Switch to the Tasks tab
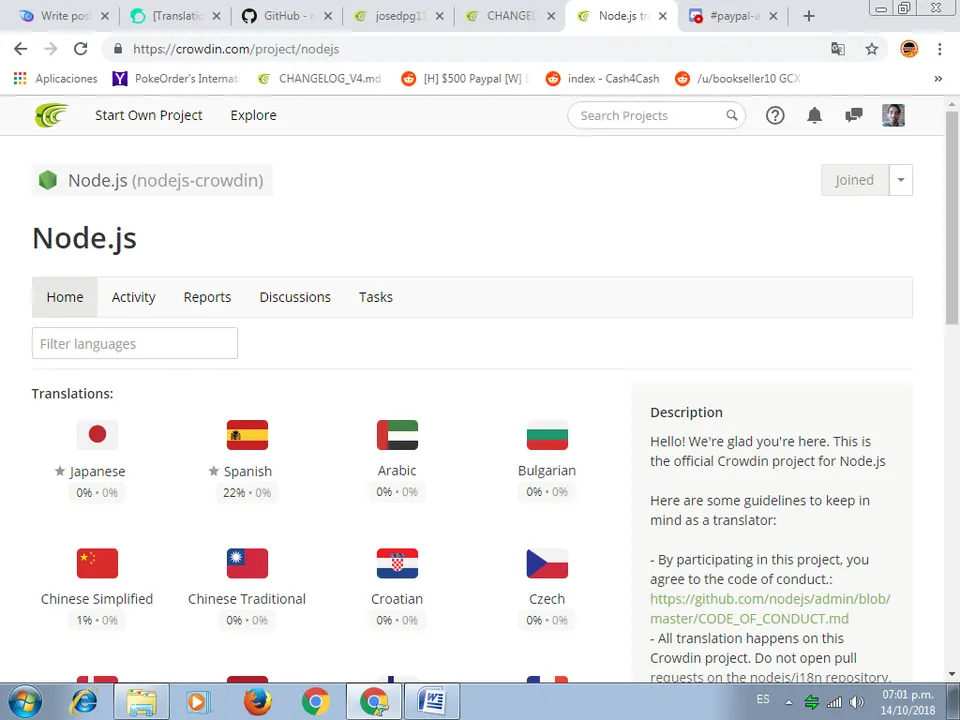The image size is (960, 720). (x=376, y=297)
